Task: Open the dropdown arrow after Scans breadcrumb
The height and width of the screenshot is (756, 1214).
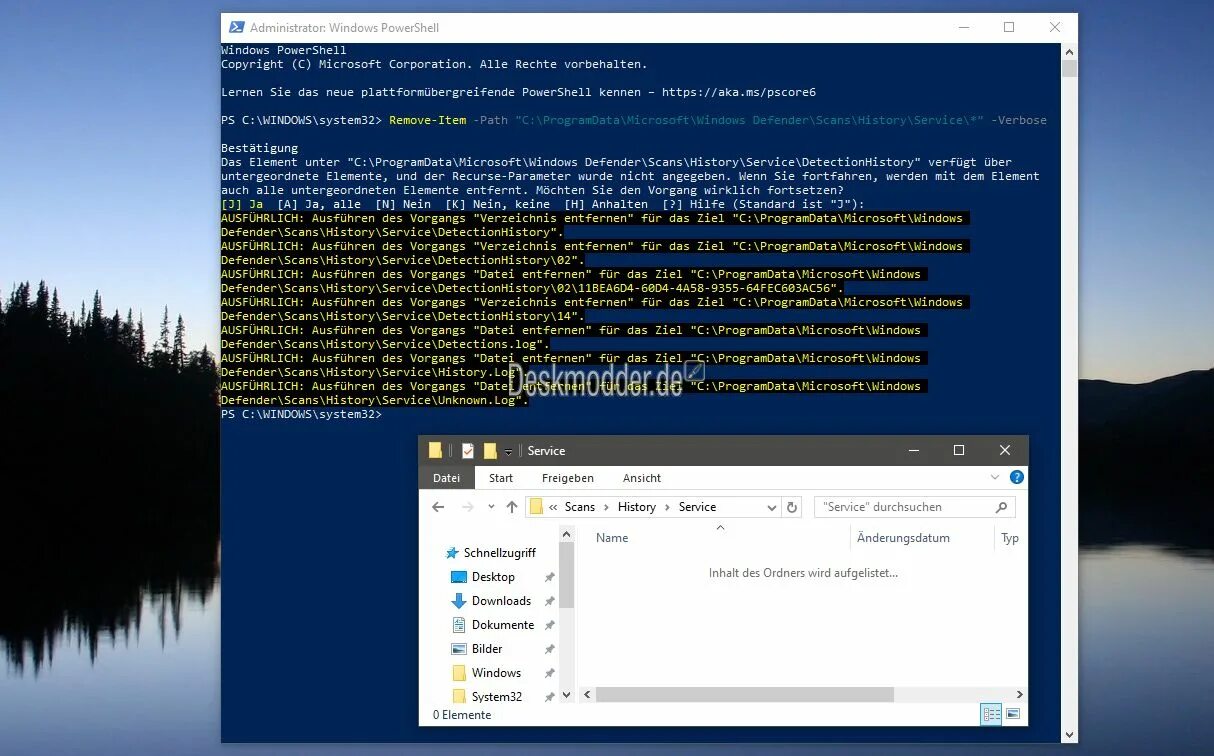Action: point(607,507)
